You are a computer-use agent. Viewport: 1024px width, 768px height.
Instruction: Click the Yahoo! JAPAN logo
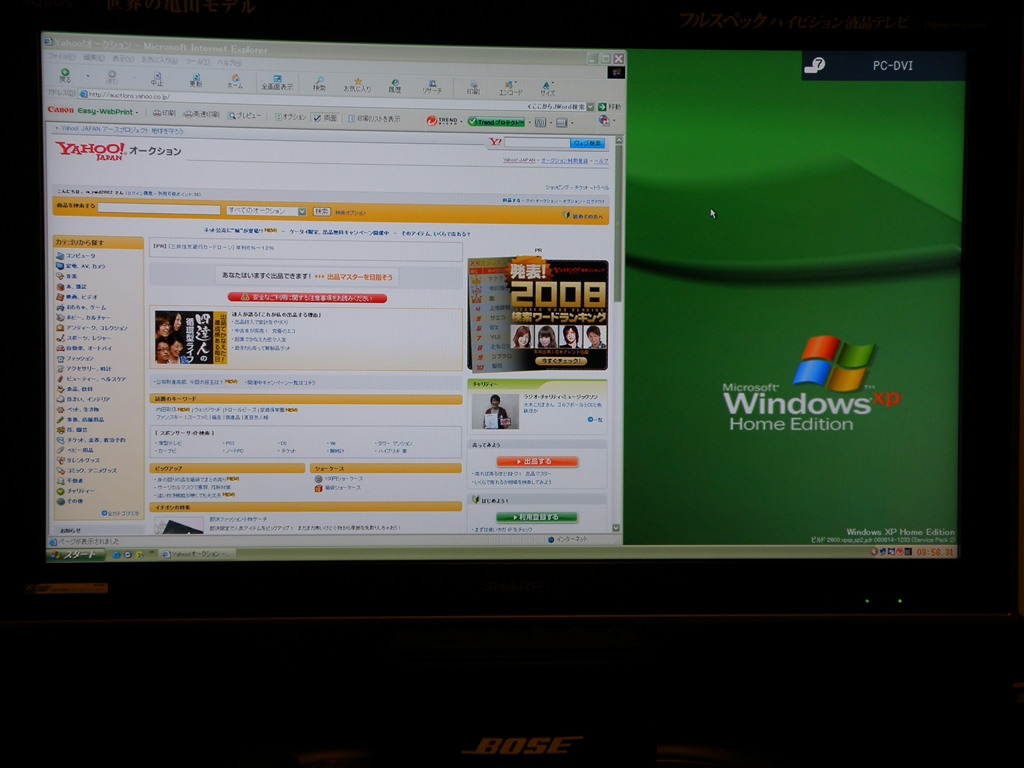click(x=89, y=150)
